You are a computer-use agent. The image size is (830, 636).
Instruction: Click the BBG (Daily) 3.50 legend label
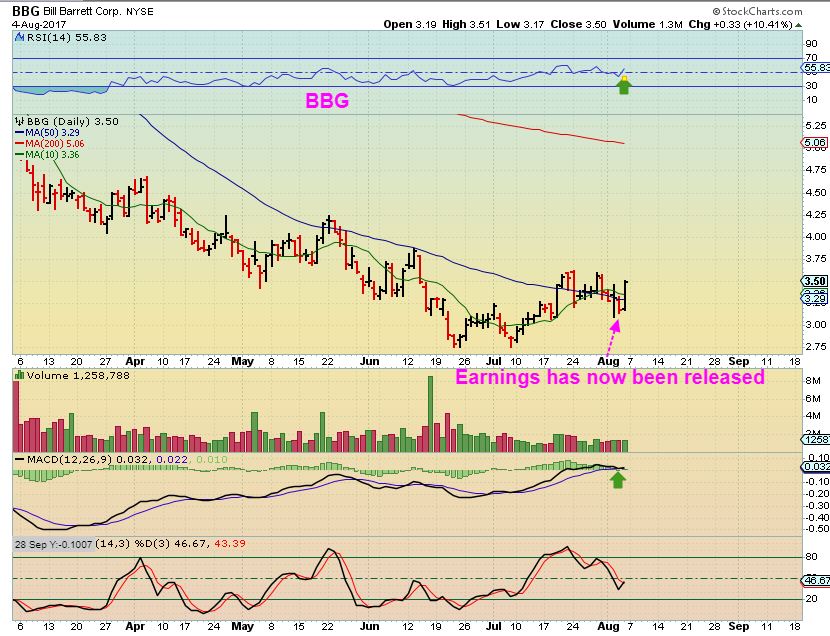(73, 121)
